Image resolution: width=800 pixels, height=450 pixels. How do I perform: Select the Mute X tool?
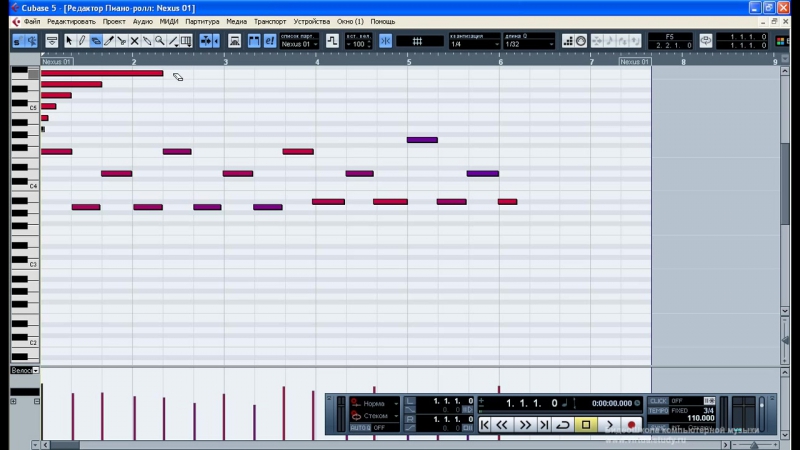[134, 41]
